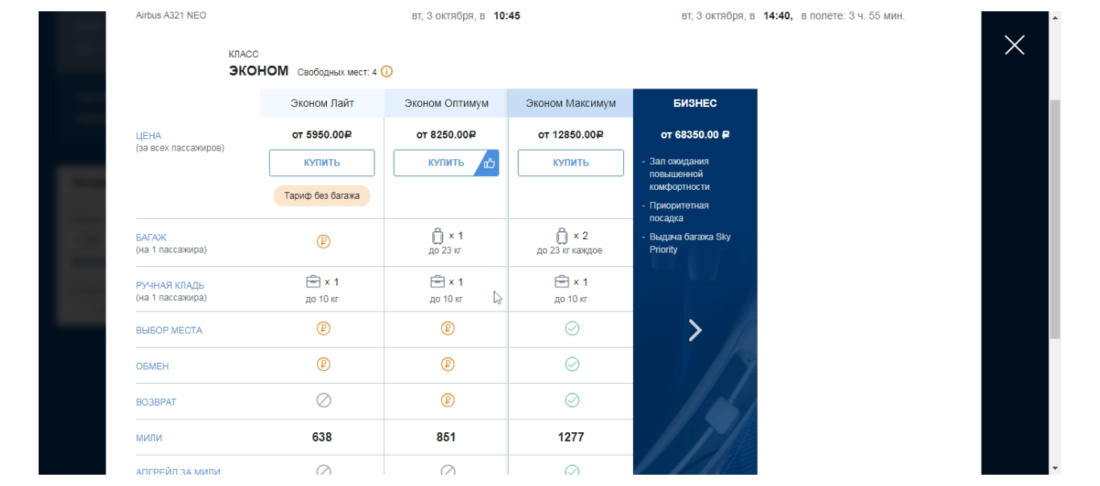Click the green checkmark for Эконом Максимум seat selection
Image resolution: width=1100 pixels, height=486 pixels.
[x=572, y=328]
